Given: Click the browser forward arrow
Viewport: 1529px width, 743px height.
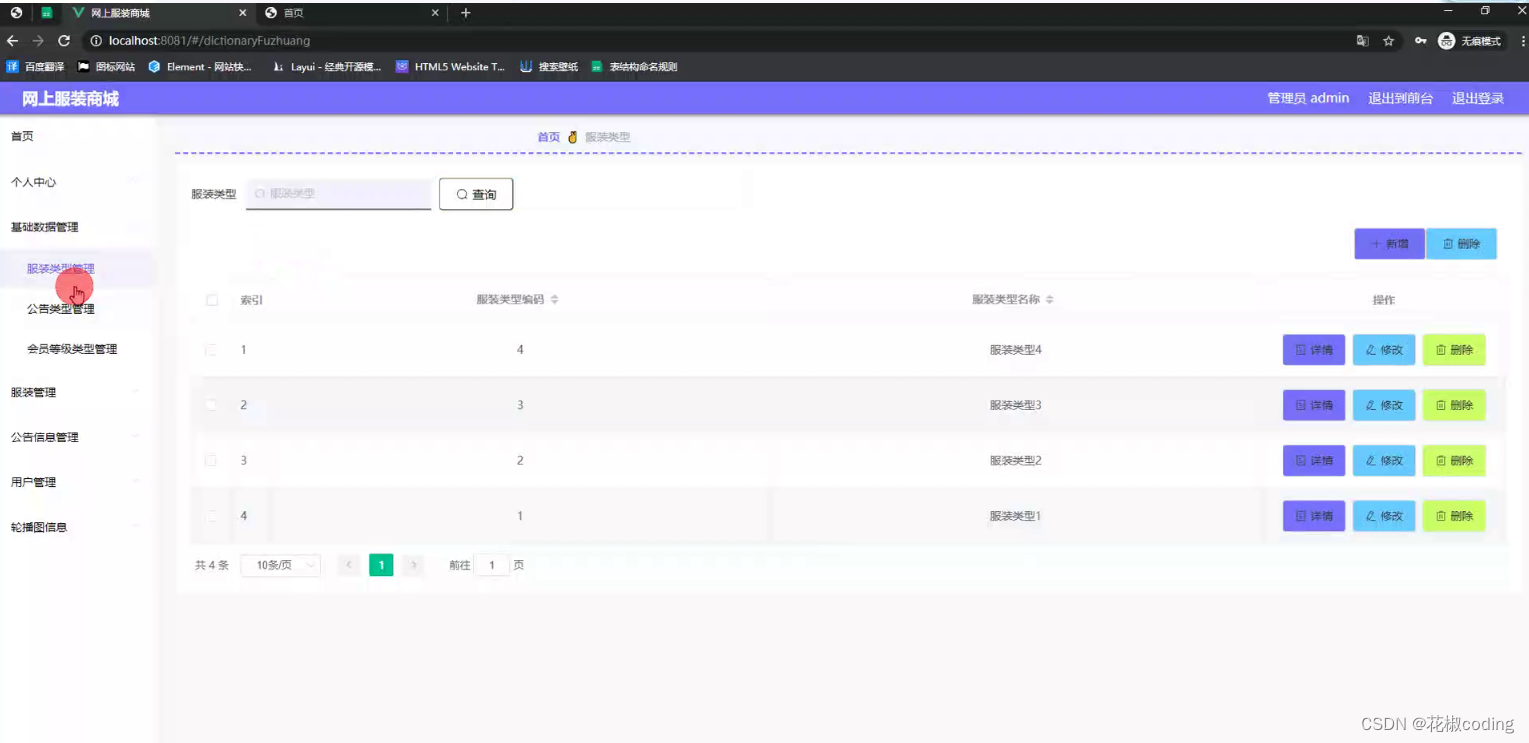Looking at the screenshot, I should [38, 41].
